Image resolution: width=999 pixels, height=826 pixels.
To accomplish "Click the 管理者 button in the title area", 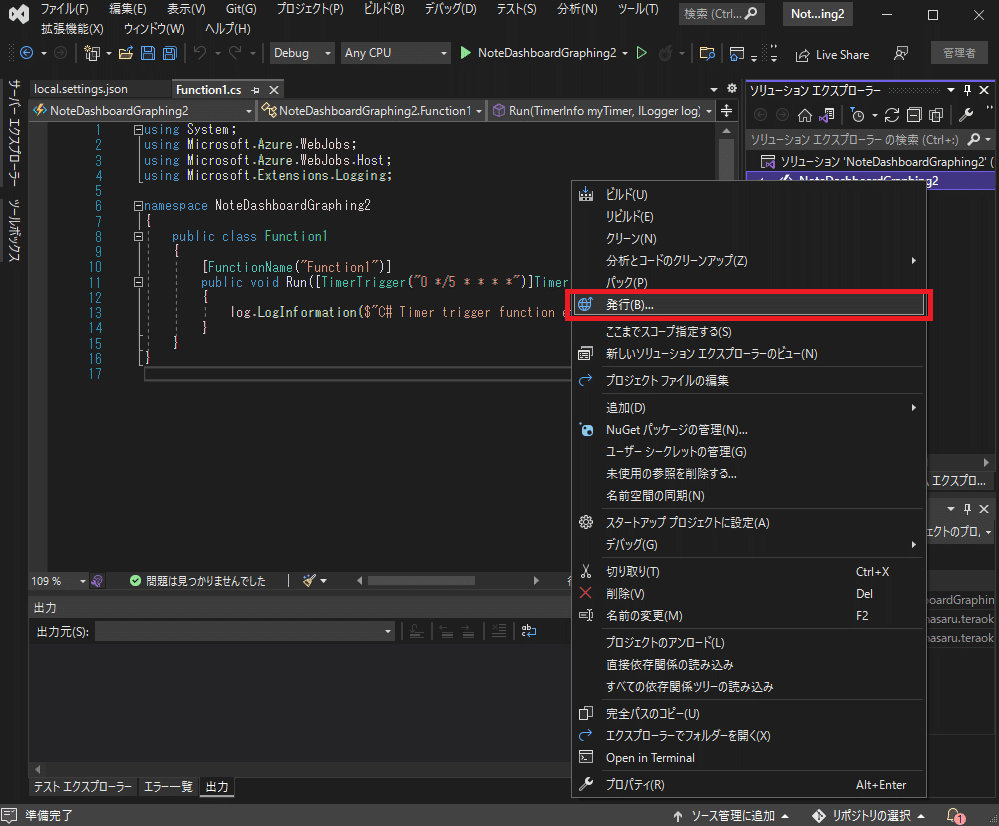I will [x=959, y=53].
